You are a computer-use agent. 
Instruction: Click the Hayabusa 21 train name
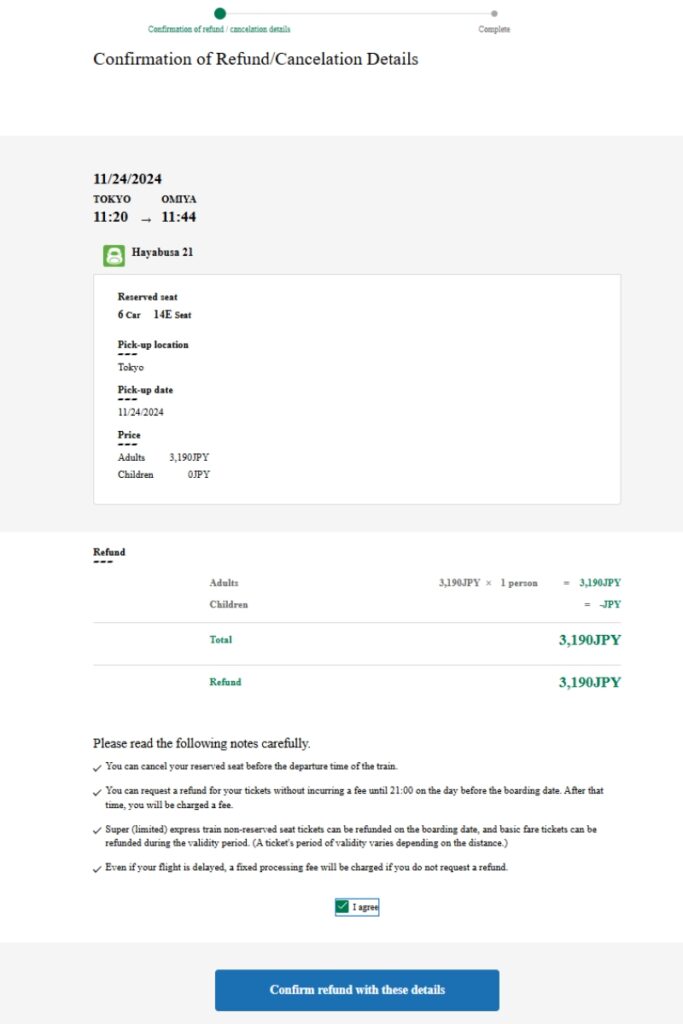162,253
